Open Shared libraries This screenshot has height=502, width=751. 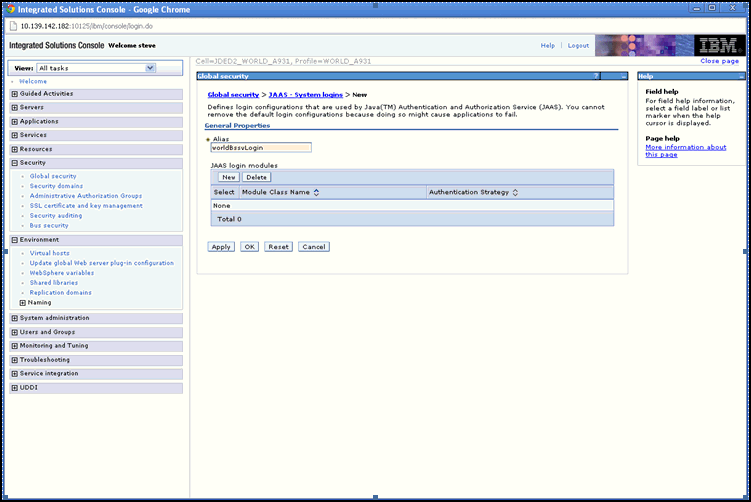[54, 283]
